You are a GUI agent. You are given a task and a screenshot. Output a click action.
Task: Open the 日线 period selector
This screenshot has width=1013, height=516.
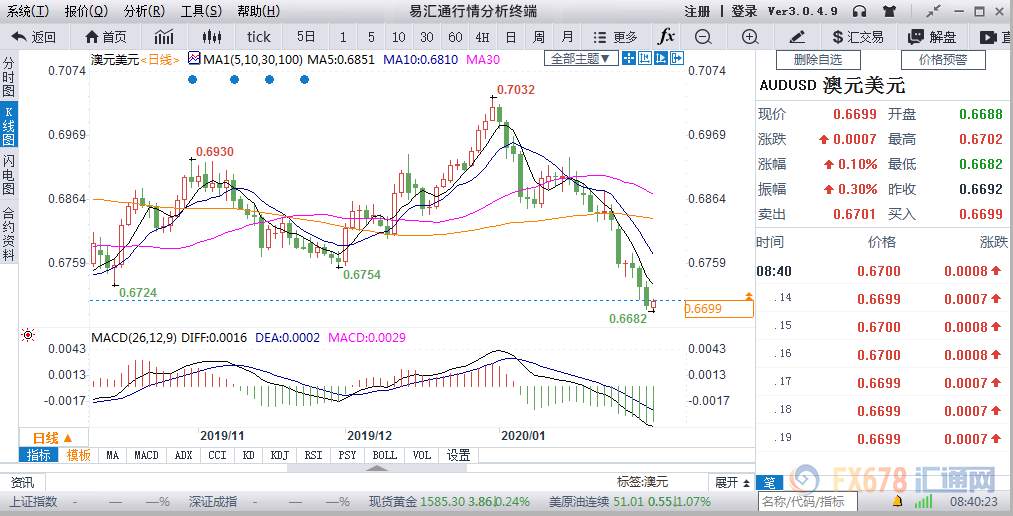coord(52,437)
